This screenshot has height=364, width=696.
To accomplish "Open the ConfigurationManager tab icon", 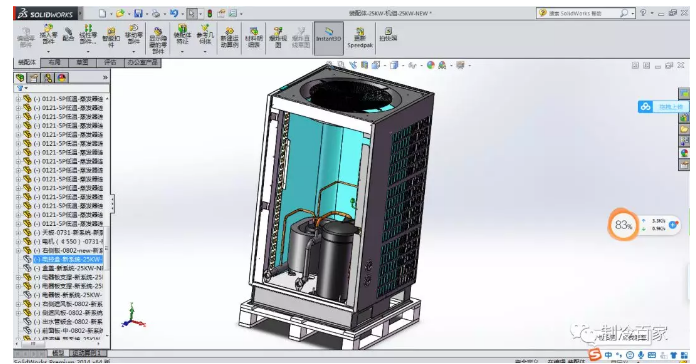I will click(47, 78).
